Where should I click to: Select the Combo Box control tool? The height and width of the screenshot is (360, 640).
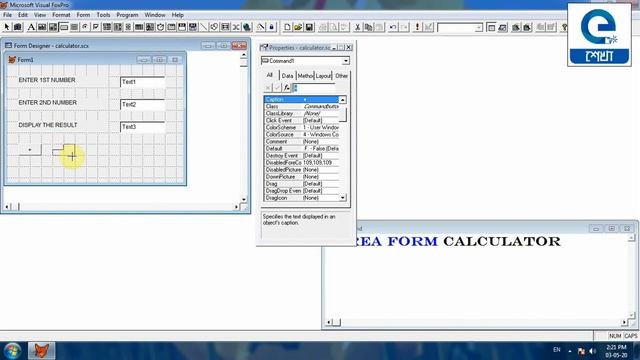107,27
